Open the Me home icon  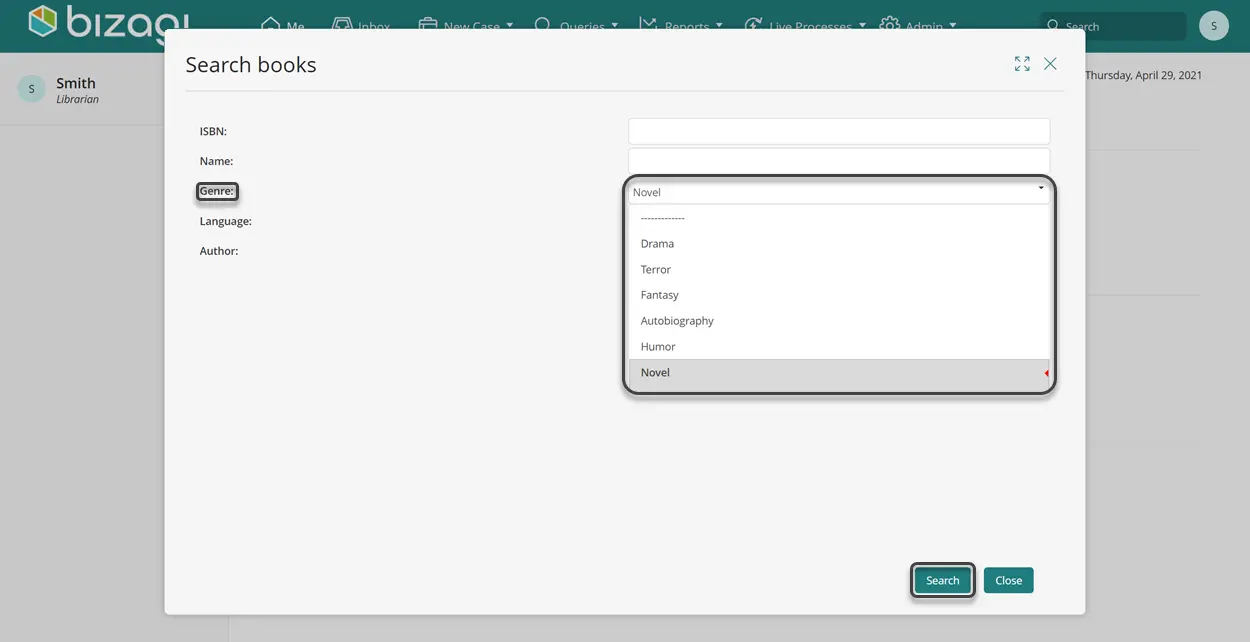270,24
